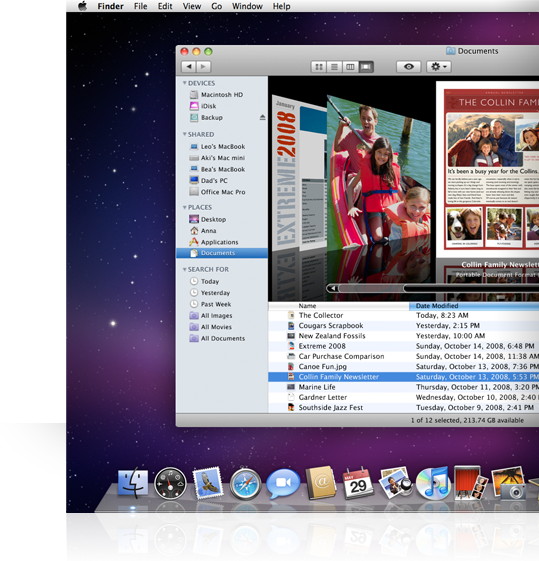Launch iTunes from the Dock
Image resolution: width=539 pixels, height=561 pixels.
pyautogui.click(x=433, y=483)
